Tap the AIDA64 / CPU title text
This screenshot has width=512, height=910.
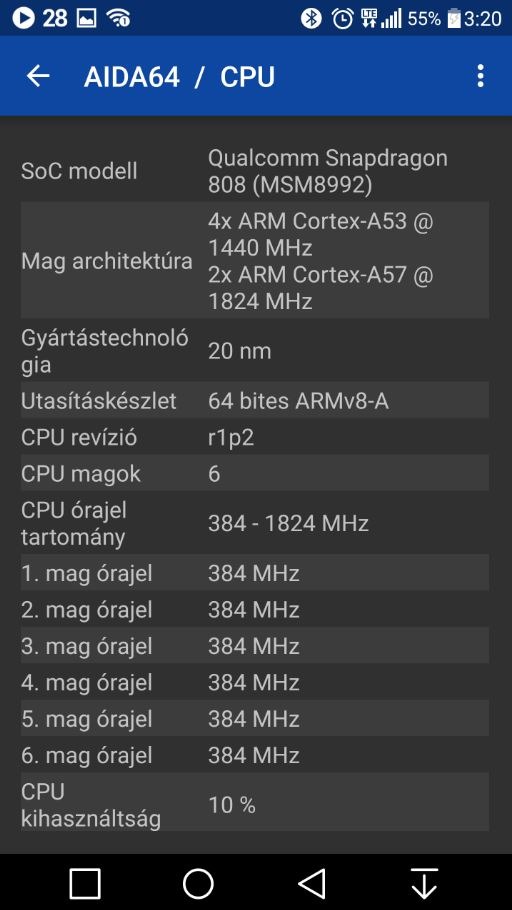179,77
